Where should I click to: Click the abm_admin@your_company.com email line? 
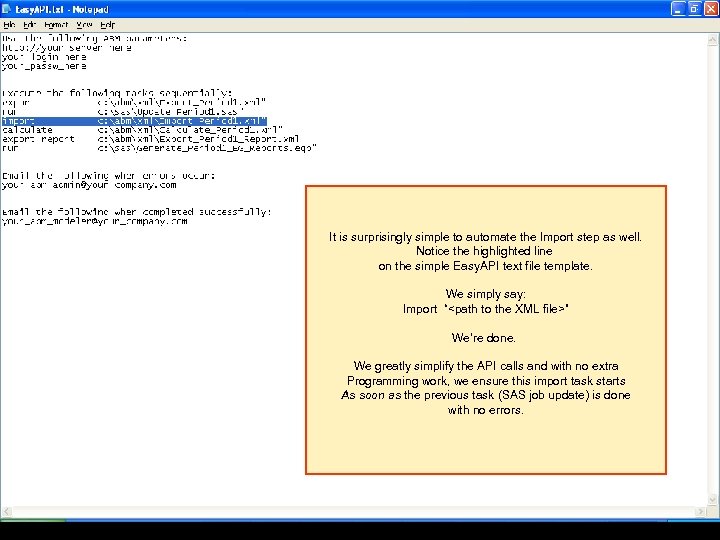click(89, 185)
